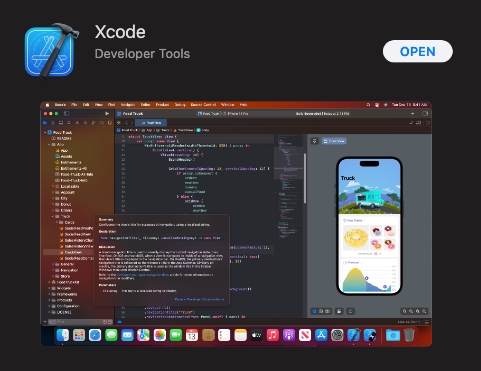Image resolution: width=481 pixels, height=371 pixels.
Task: Collapse the Food Truck project root
Action: 45,132
